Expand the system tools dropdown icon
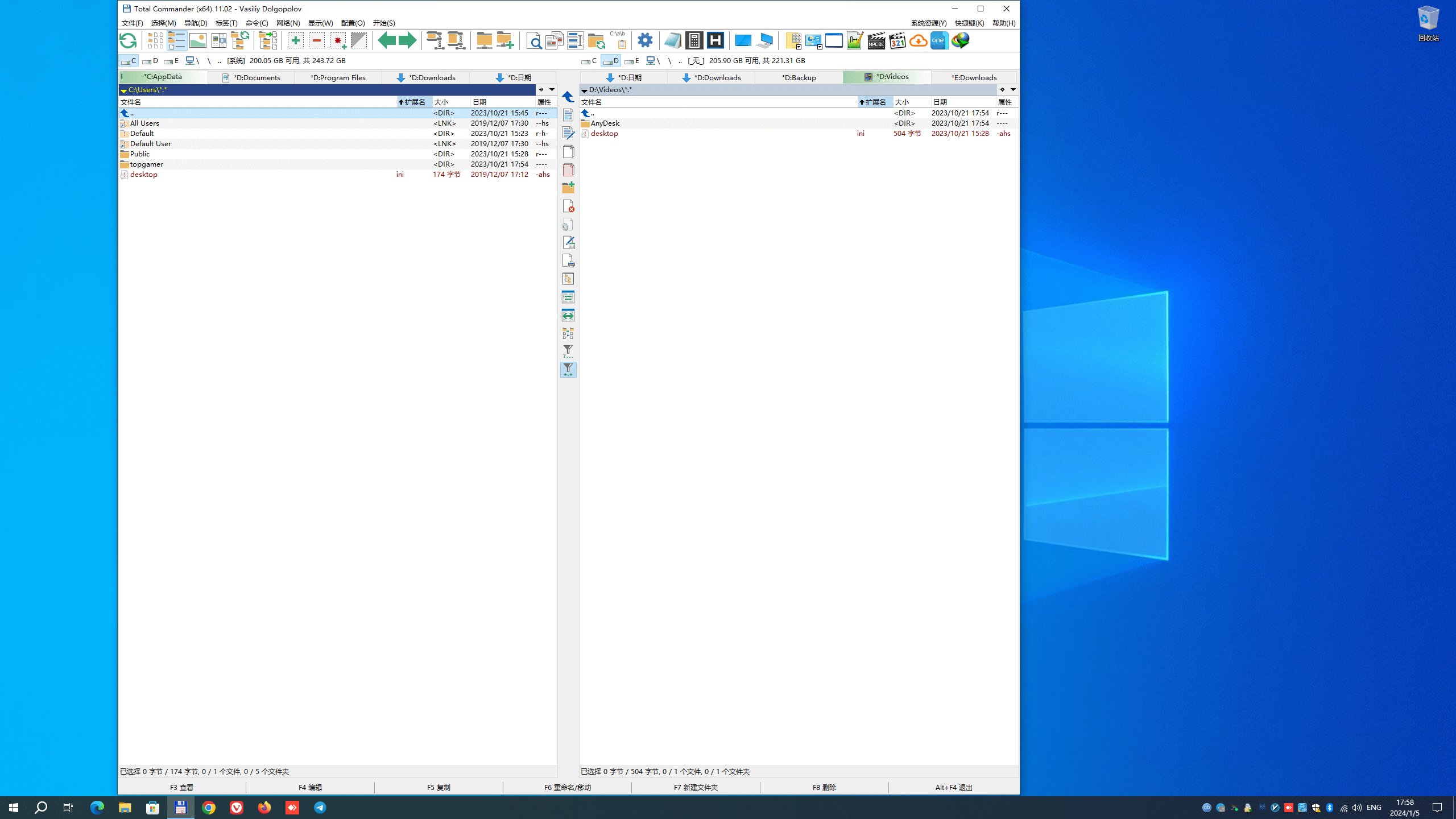The height and width of the screenshot is (819, 1456). (x=814, y=40)
